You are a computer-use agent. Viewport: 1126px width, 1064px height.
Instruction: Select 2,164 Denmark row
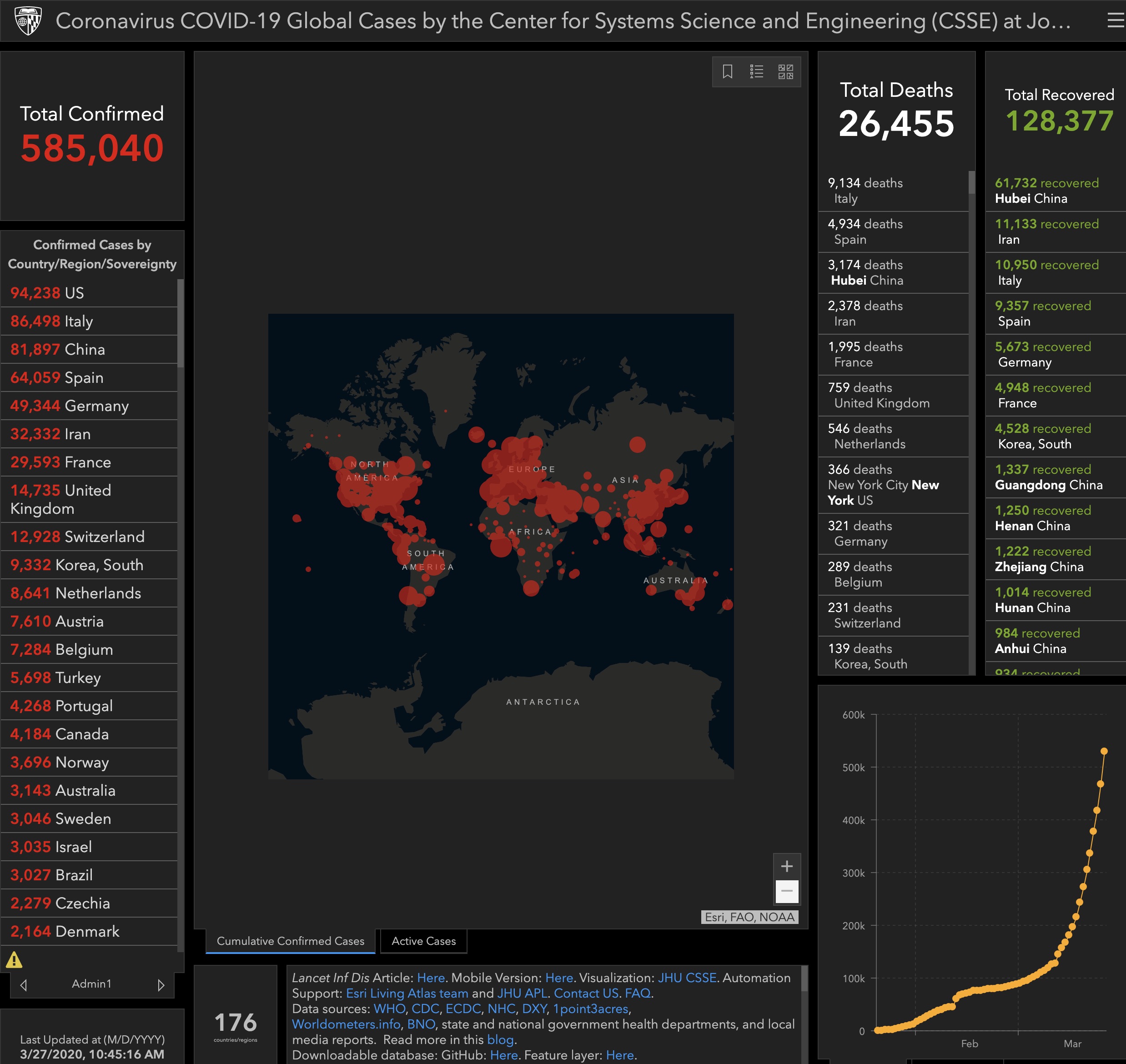pyautogui.click(x=89, y=931)
